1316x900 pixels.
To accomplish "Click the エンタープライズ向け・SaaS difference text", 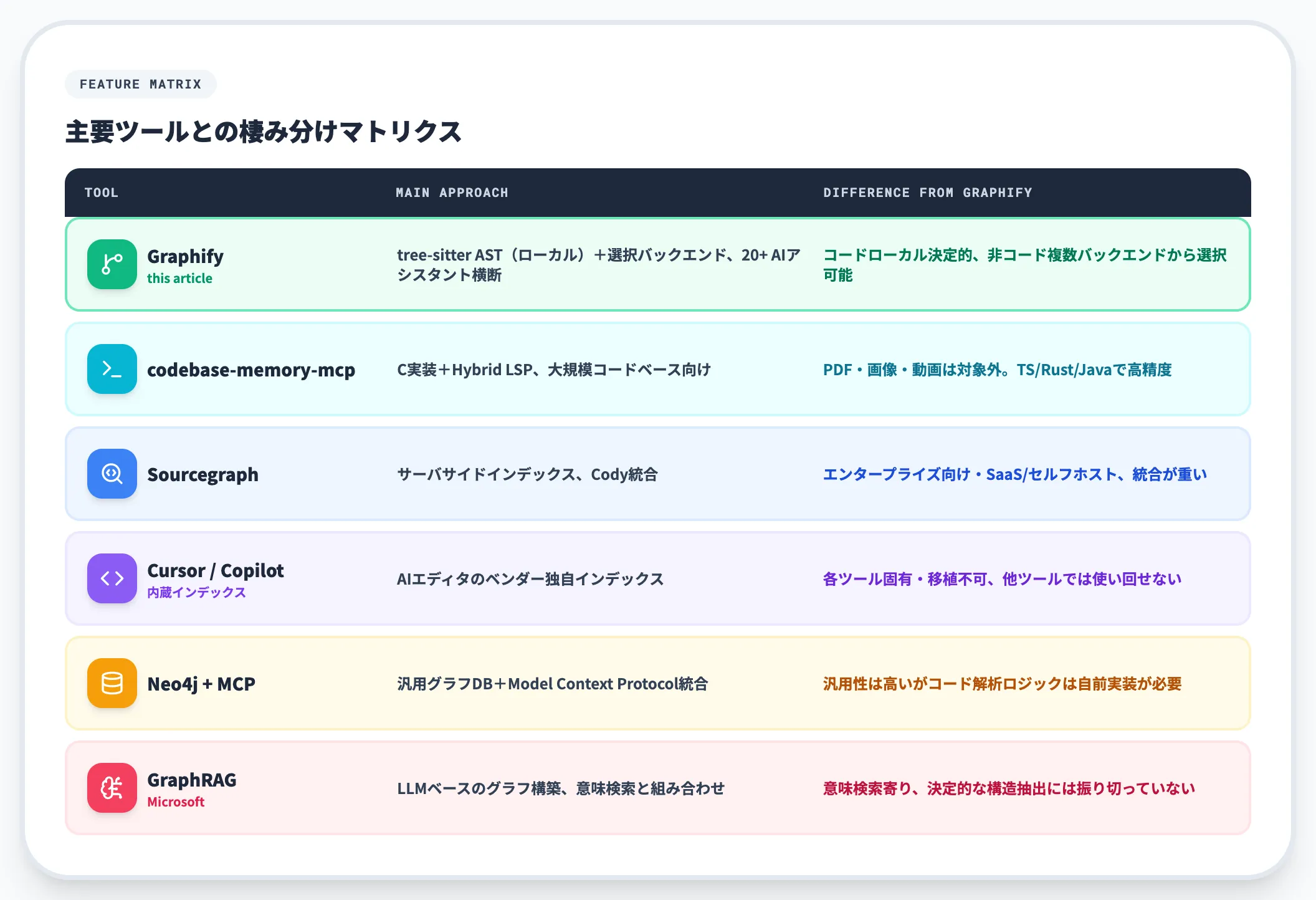I will [1015, 474].
